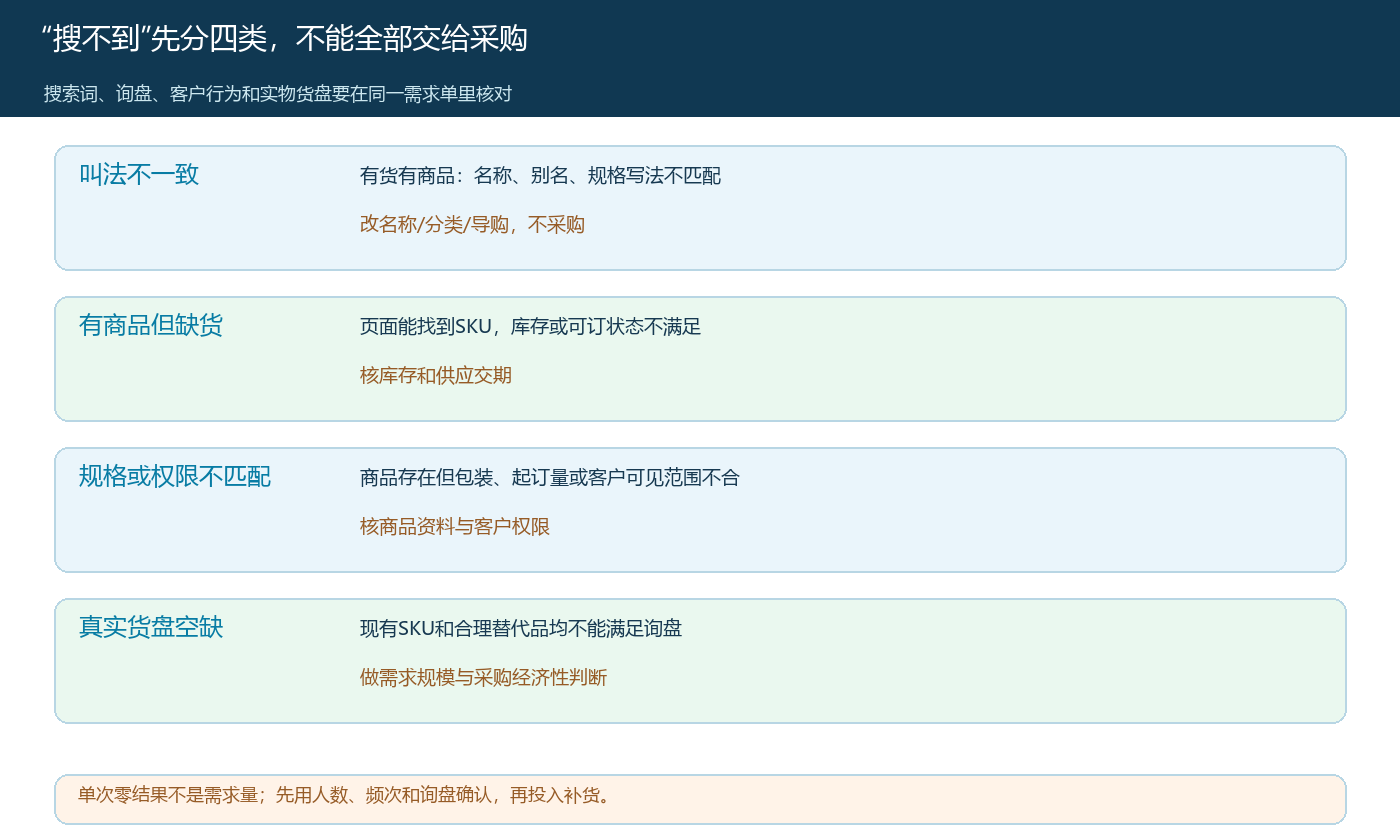Screen dimensions: 1400x840
Task: Click the heading 叫法不一致
Action: click(139, 174)
